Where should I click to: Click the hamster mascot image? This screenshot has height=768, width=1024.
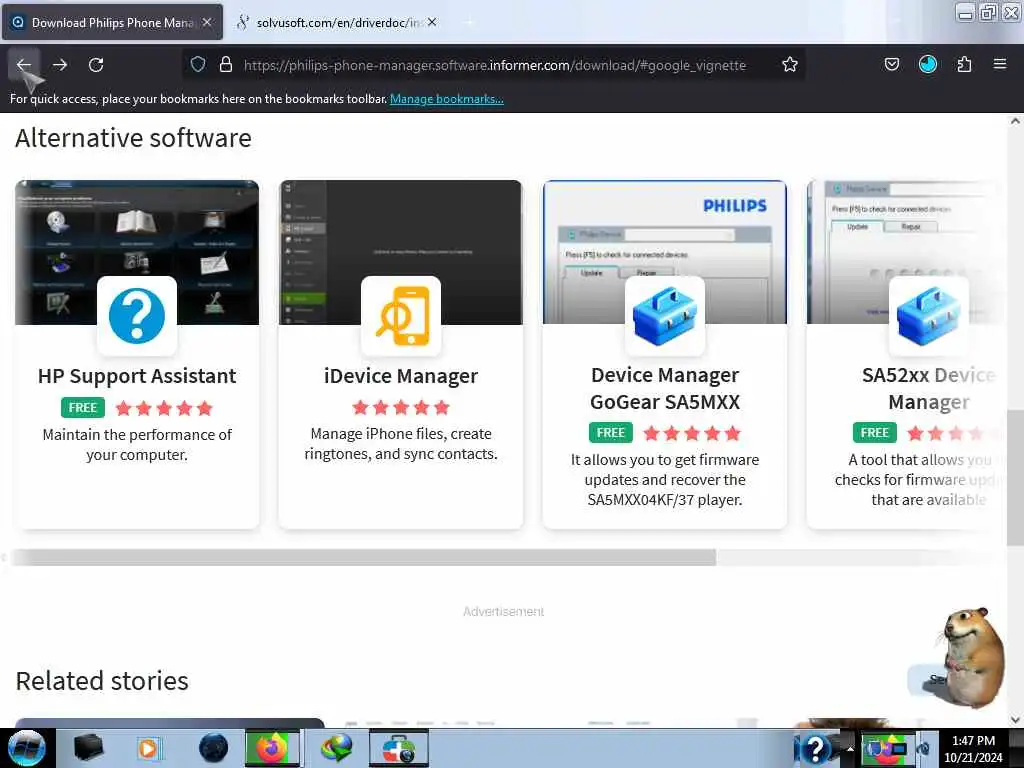point(974,656)
